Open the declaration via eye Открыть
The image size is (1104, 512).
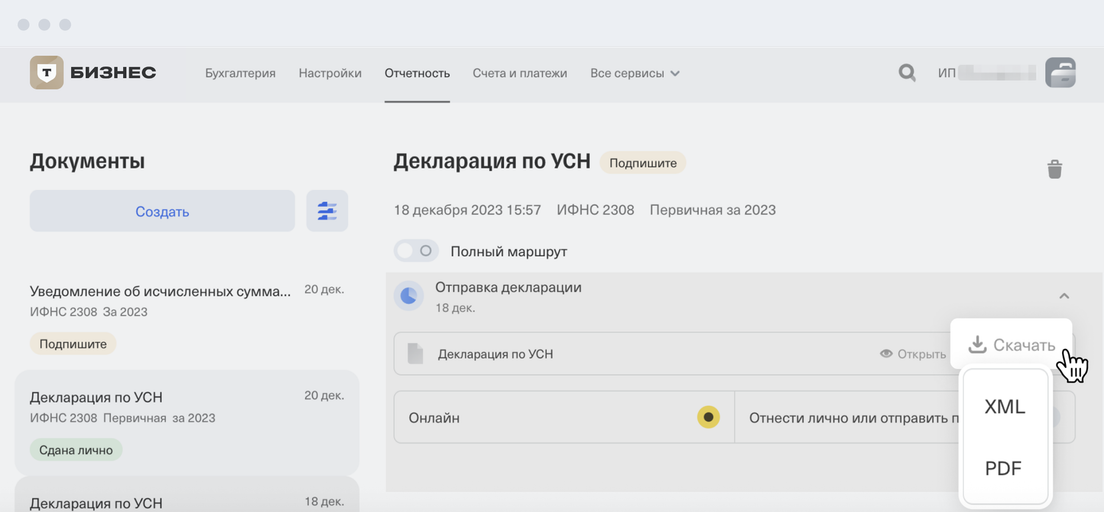pos(912,354)
